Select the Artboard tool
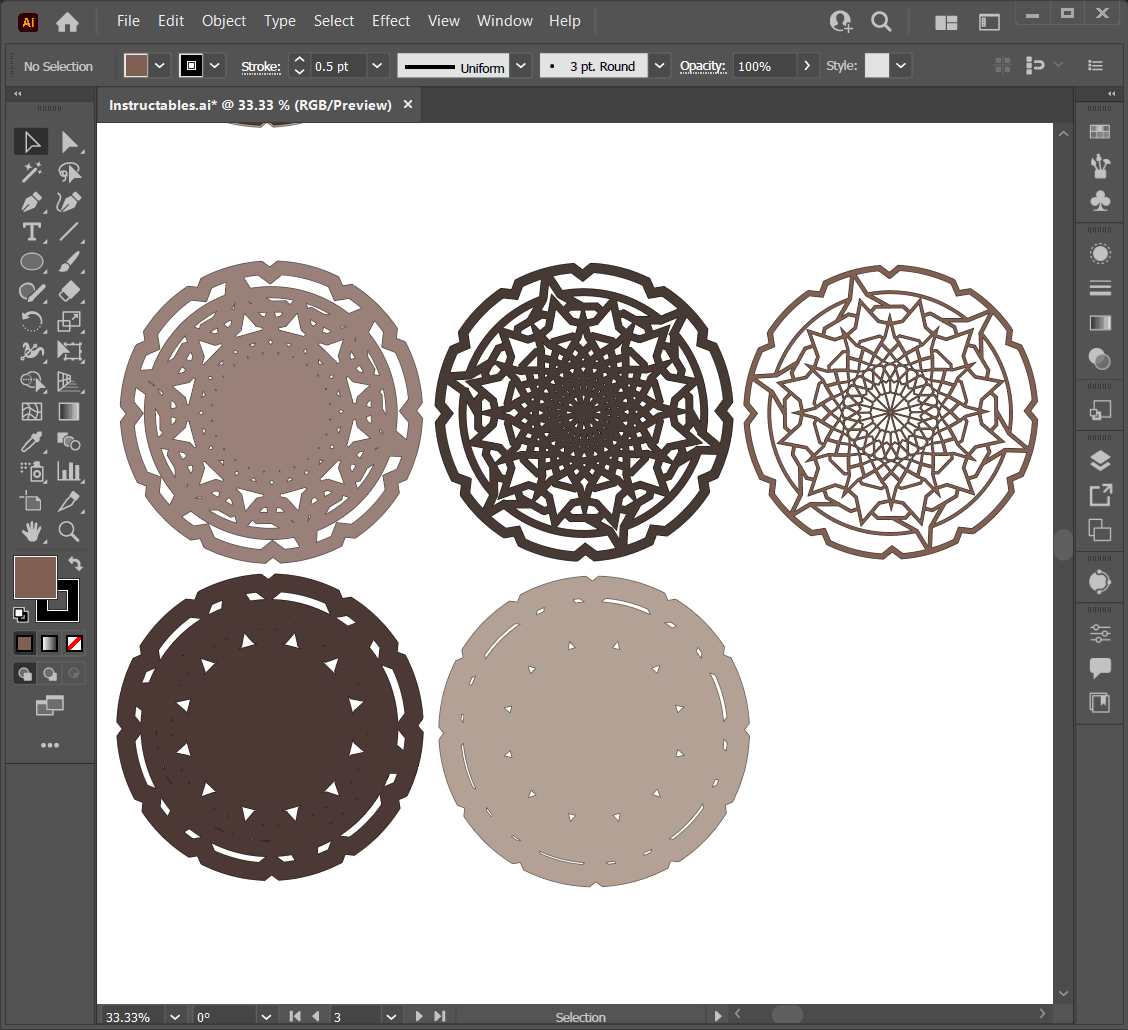Viewport: 1128px width, 1030px height. tap(31, 501)
